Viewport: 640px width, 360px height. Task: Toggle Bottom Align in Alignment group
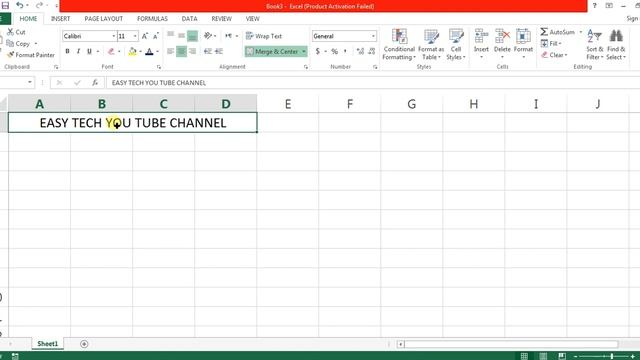click(192, 36)
